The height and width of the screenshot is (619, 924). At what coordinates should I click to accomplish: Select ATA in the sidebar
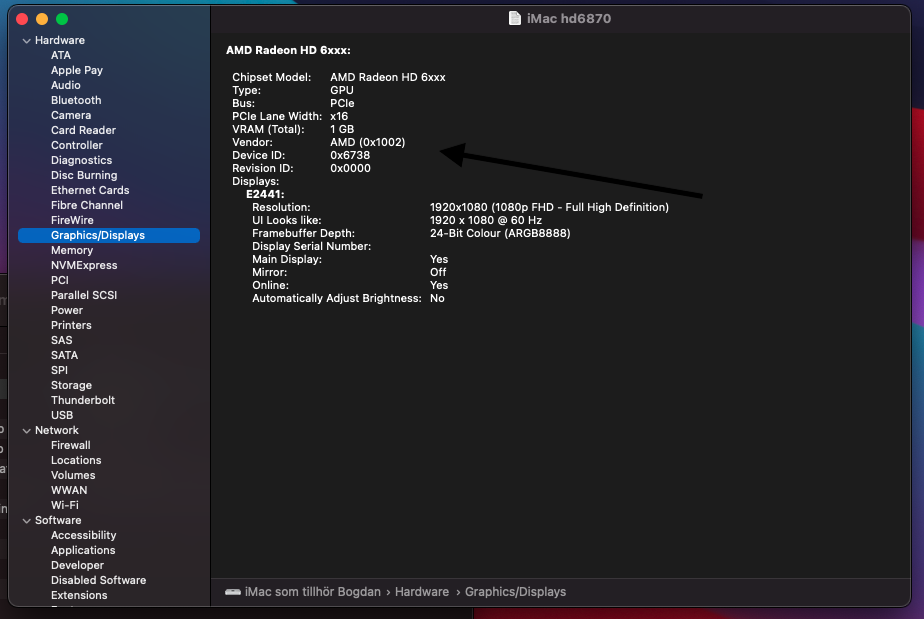(61, 55)
